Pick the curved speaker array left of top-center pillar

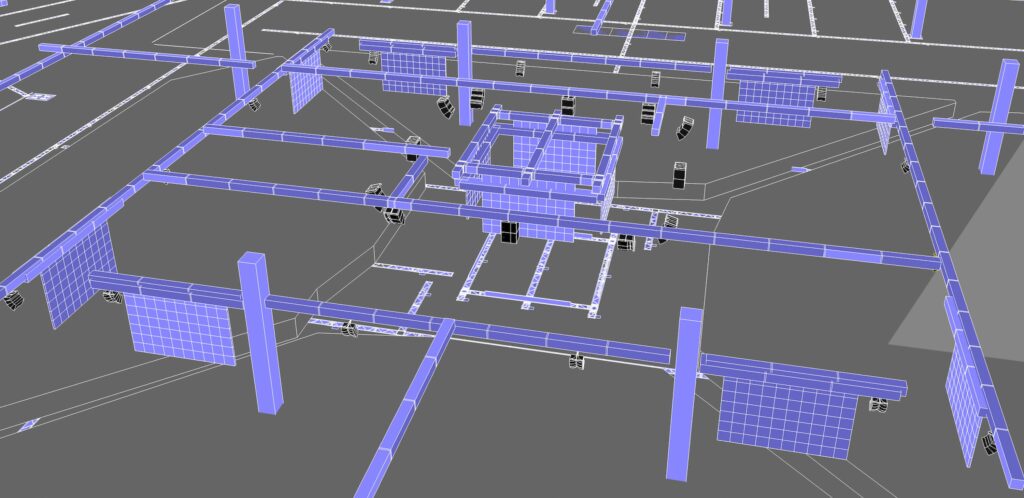click(x=444, y=106)
